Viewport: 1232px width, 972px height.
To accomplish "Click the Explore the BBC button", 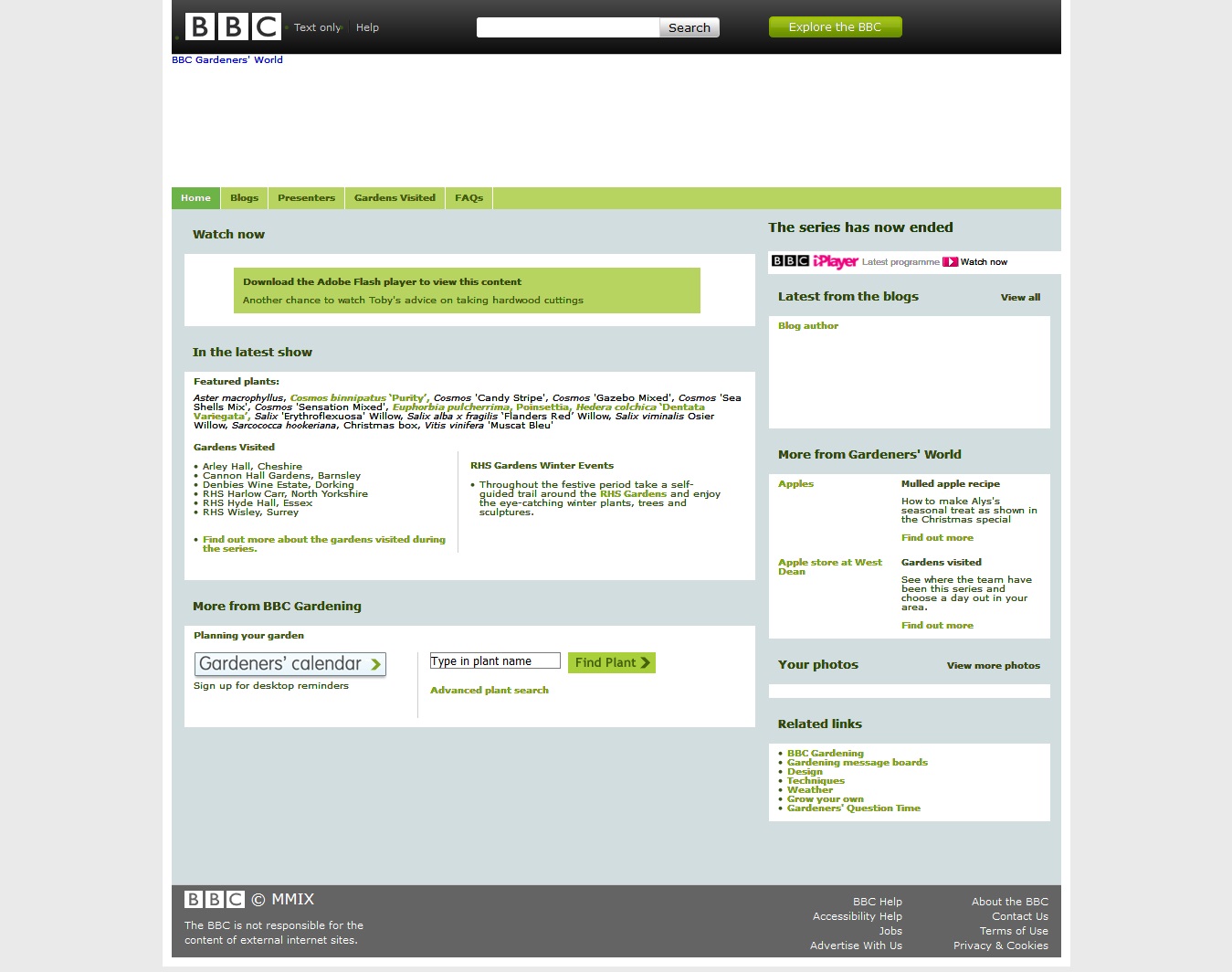I will [835, 27].
